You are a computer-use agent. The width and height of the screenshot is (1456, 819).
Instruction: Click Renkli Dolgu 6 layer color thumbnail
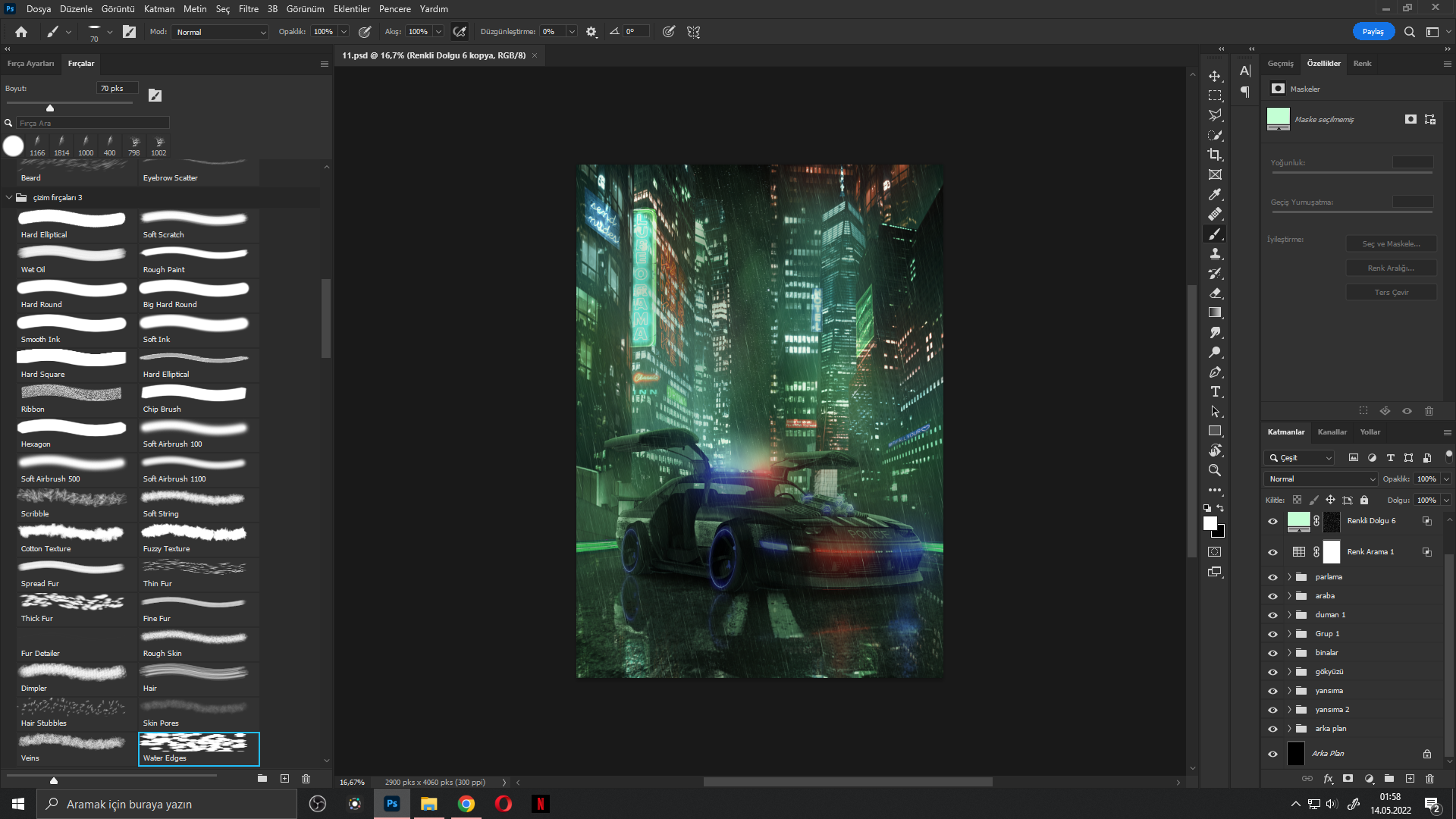click(1298, 521)
